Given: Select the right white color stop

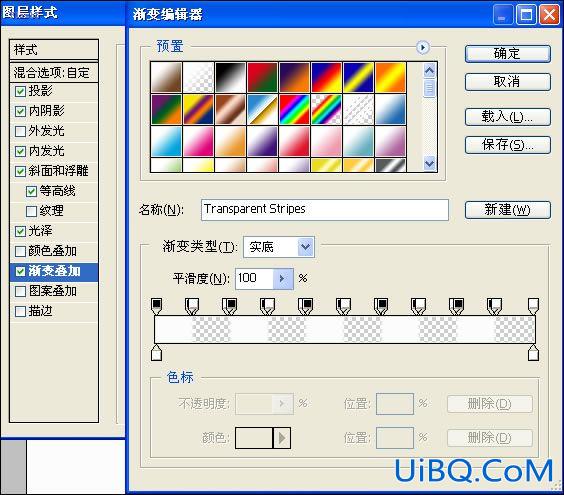Looking at the screenshot, I should coord(533,353).
